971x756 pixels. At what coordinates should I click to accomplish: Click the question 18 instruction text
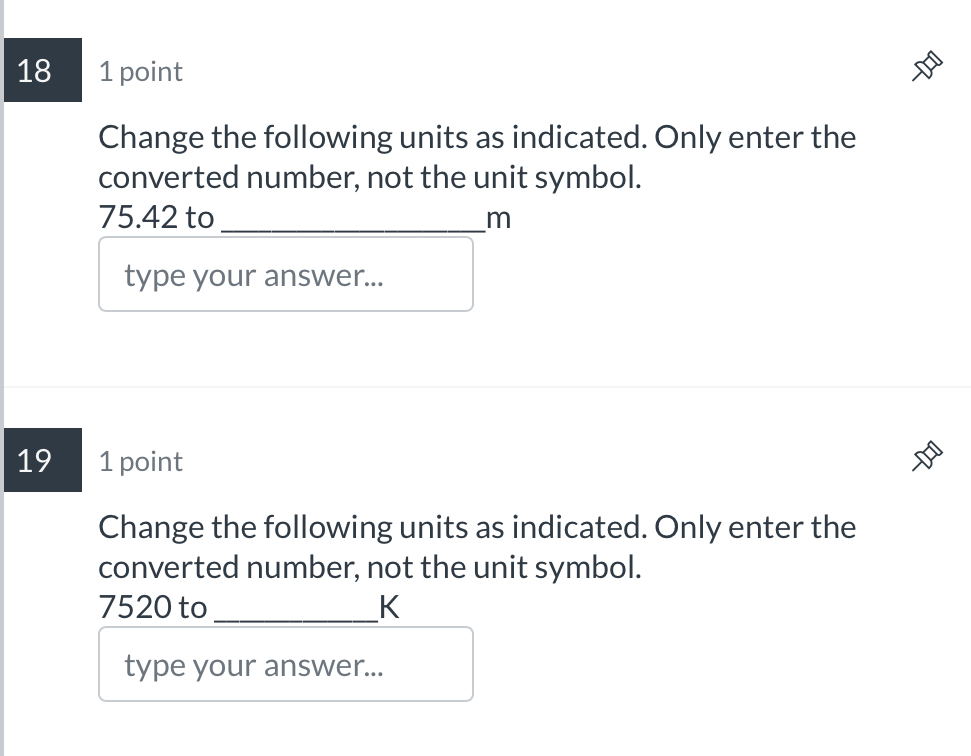(x=477, y=157)
